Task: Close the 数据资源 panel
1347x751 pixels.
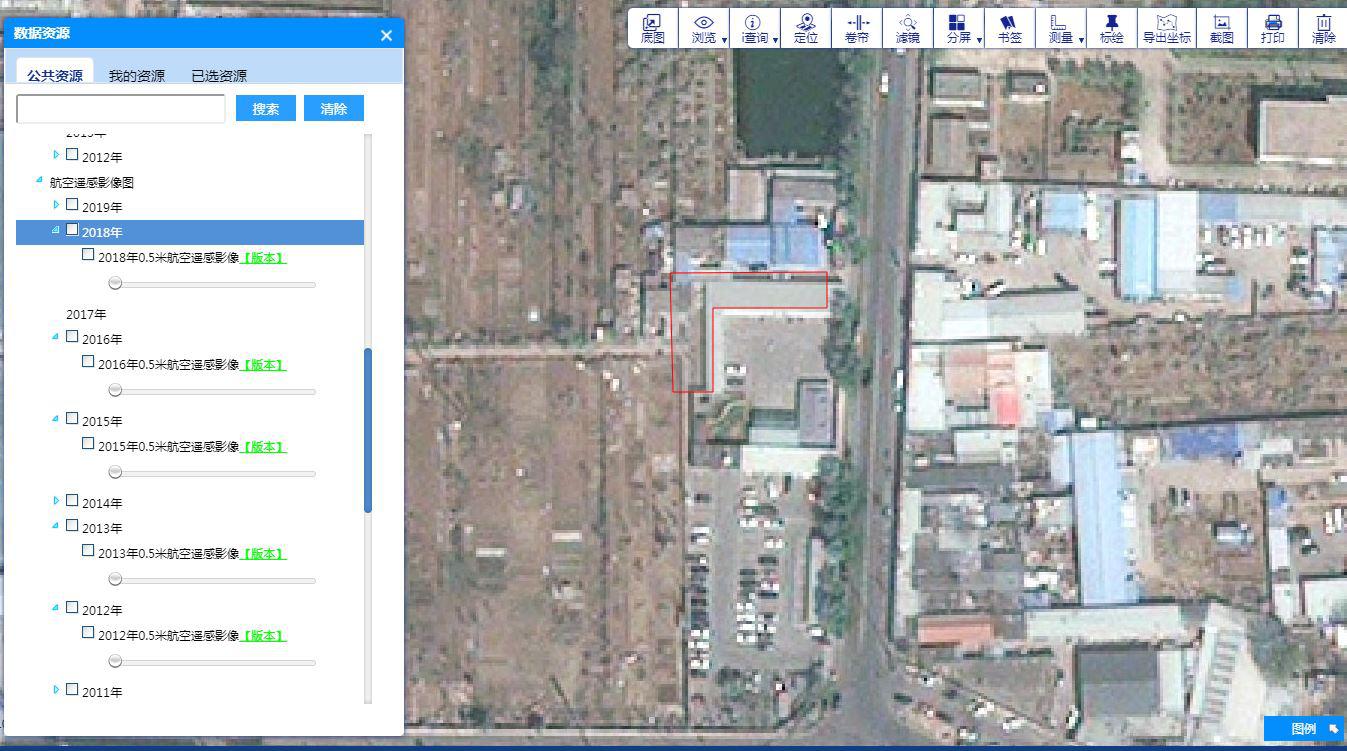Action: coord(386,35)
